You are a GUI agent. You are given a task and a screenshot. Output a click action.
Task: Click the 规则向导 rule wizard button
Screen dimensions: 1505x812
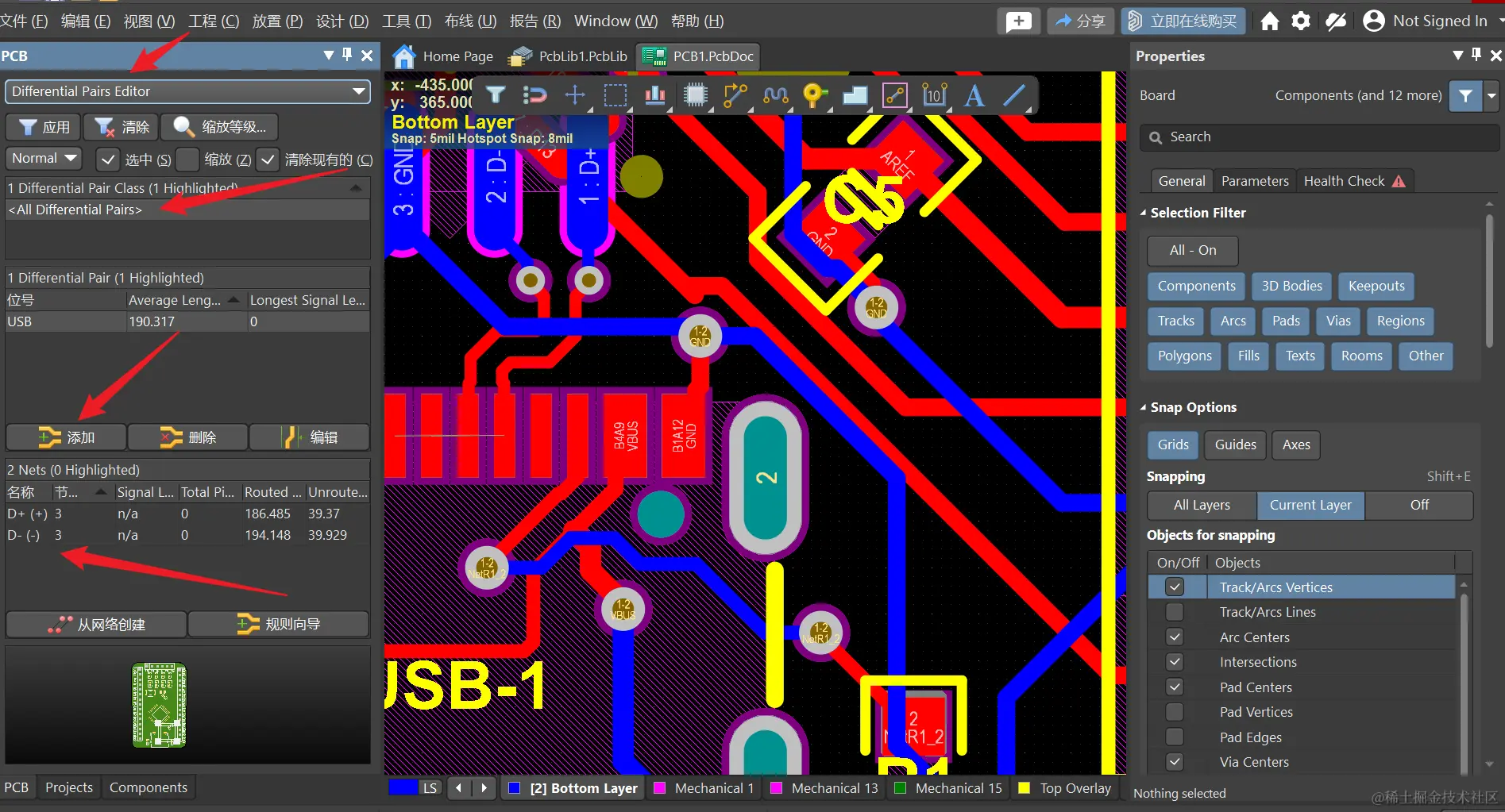(x=277, y=623)
